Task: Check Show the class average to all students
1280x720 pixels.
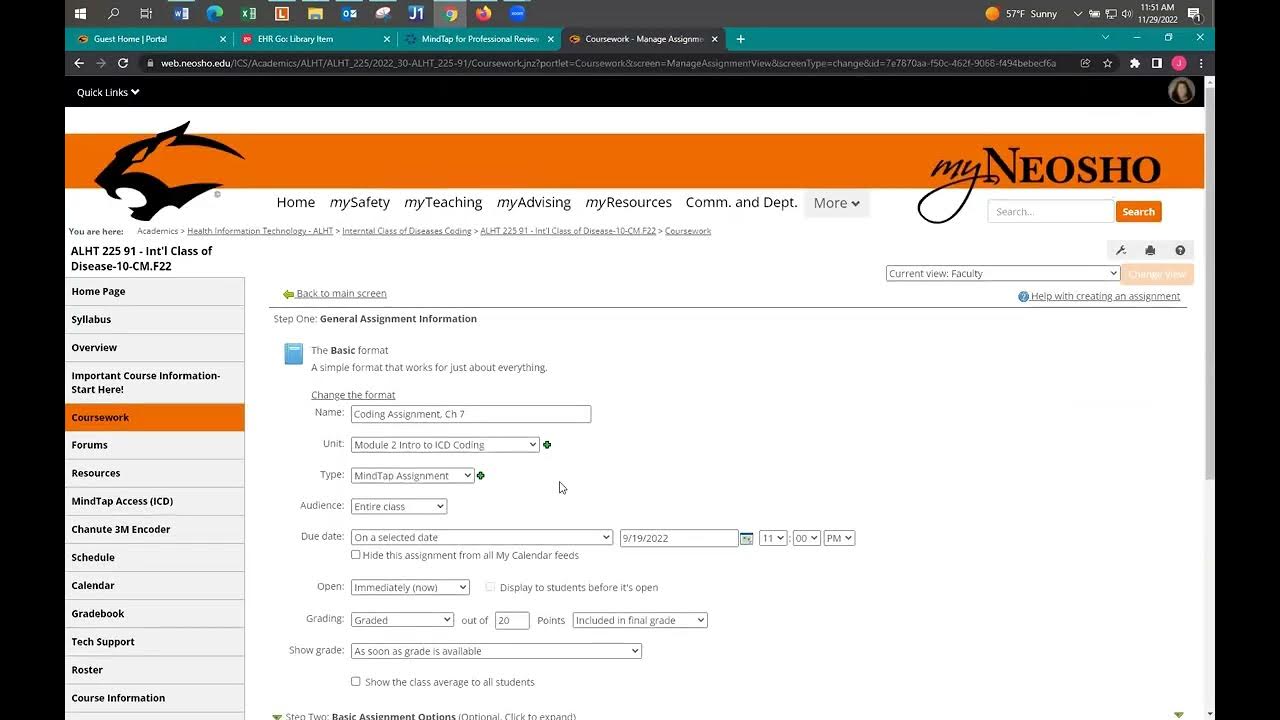Action: (356, 682)
